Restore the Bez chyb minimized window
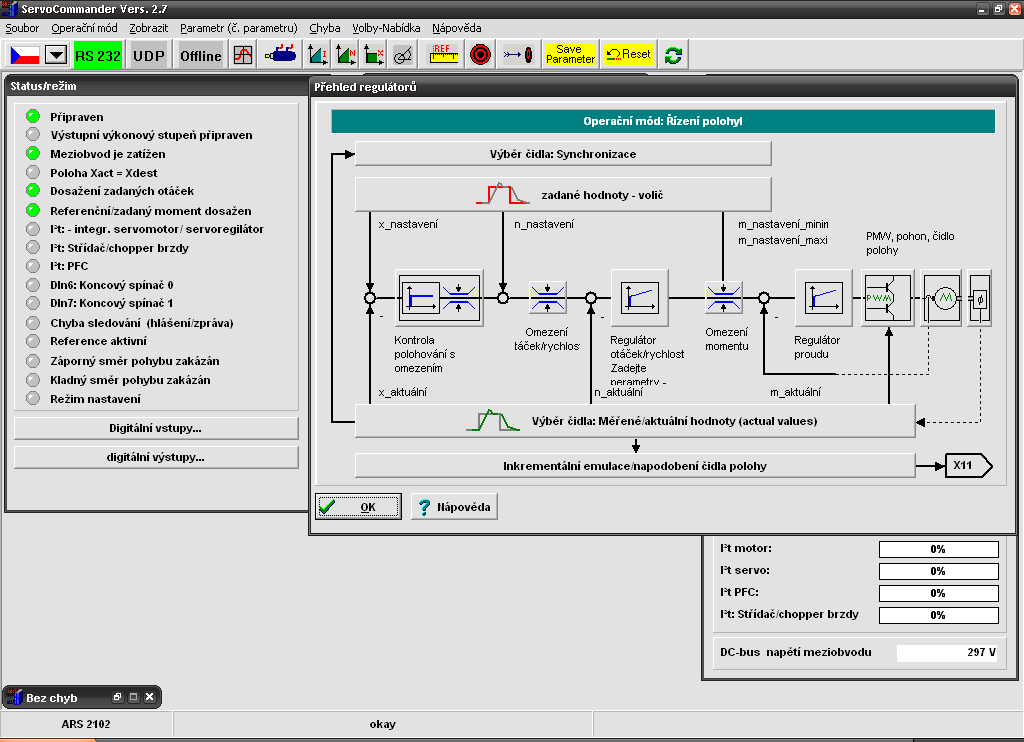The height and width of the screenshot is (742, 1024). (x=118, y=697)
